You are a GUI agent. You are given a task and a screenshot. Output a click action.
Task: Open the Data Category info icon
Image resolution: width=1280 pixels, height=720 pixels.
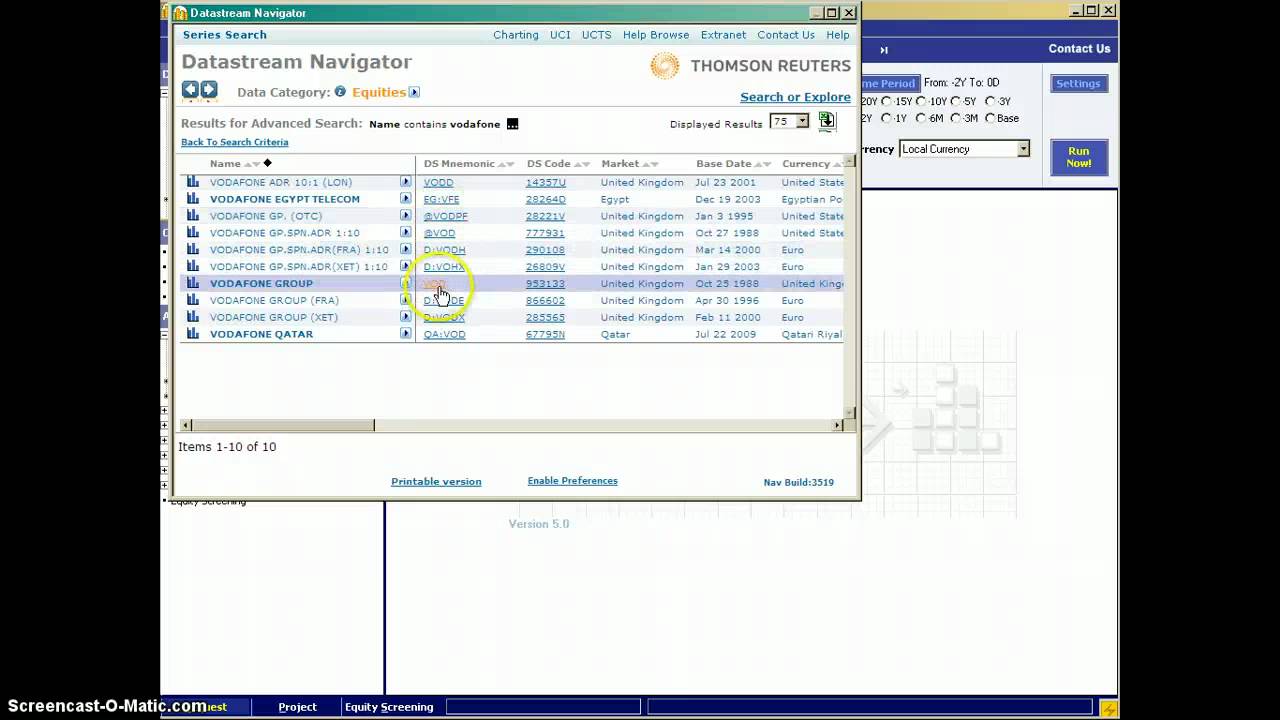click(x=340, y=92)
